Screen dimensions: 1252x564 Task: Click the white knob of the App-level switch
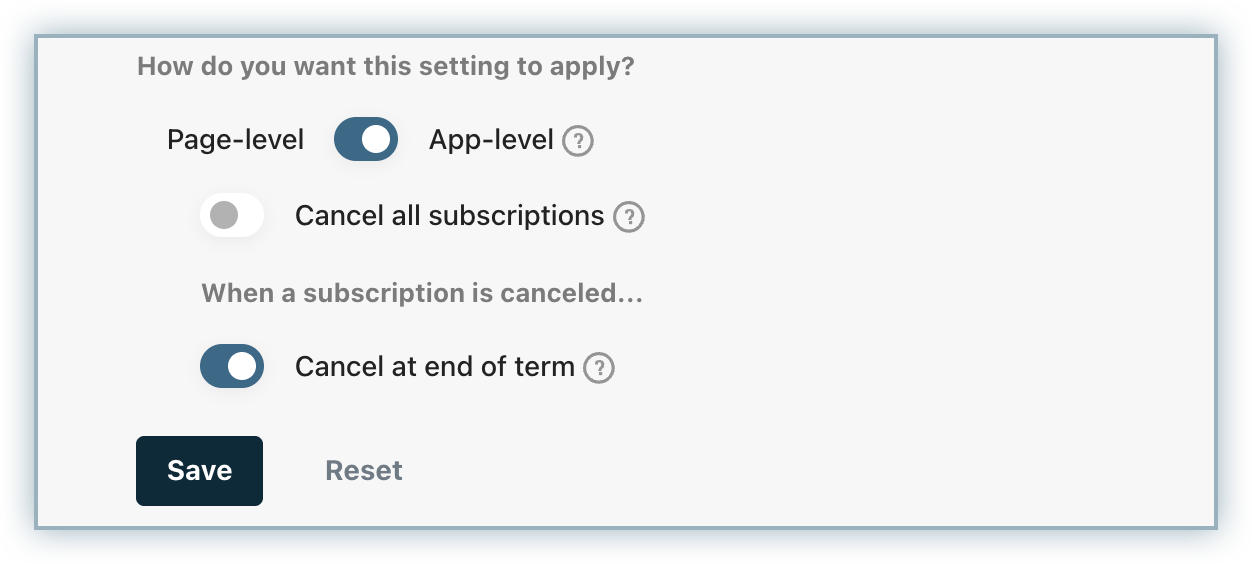pyautogui.click(x=376, y=140)
